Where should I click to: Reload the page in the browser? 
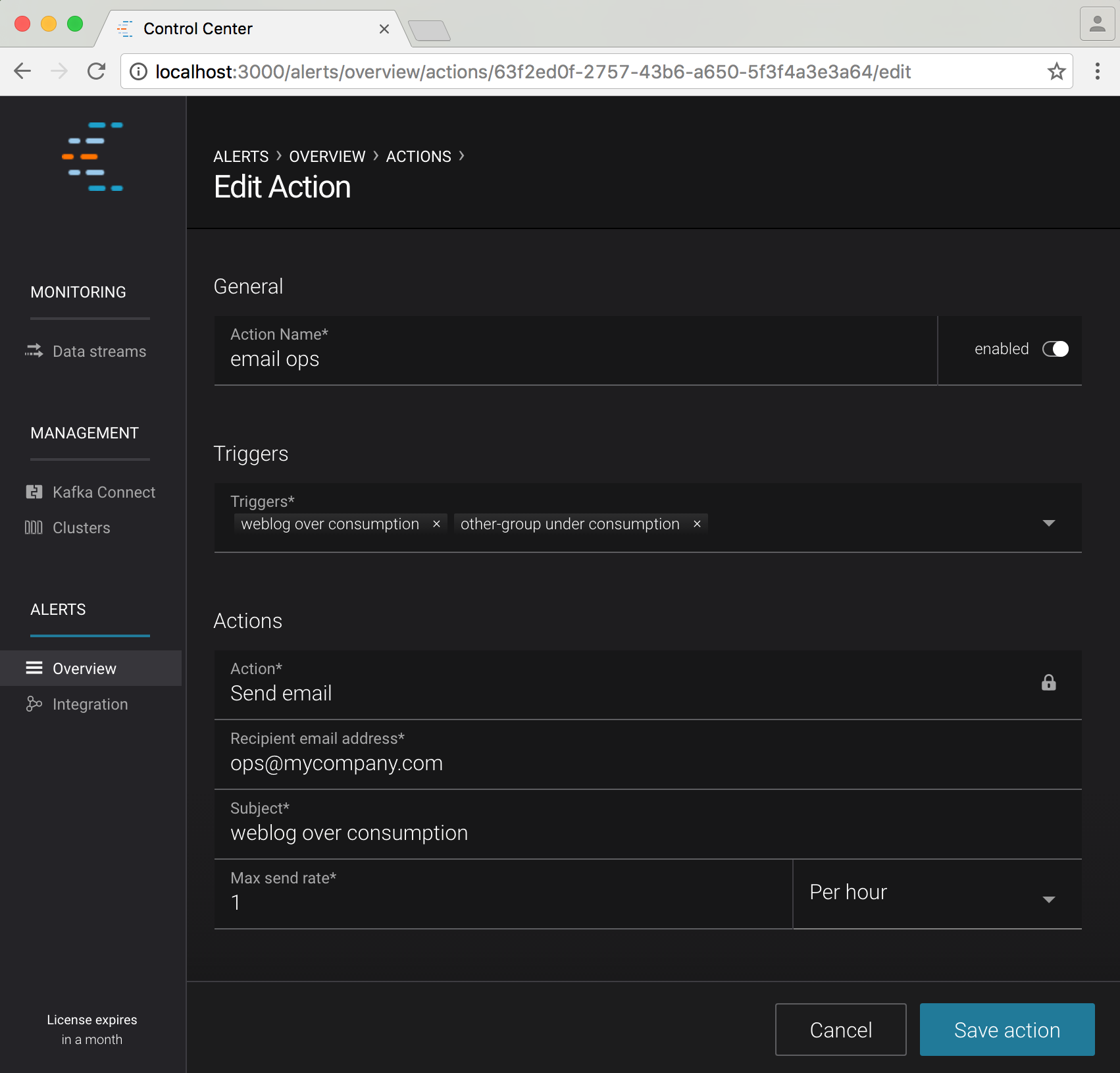97,71
